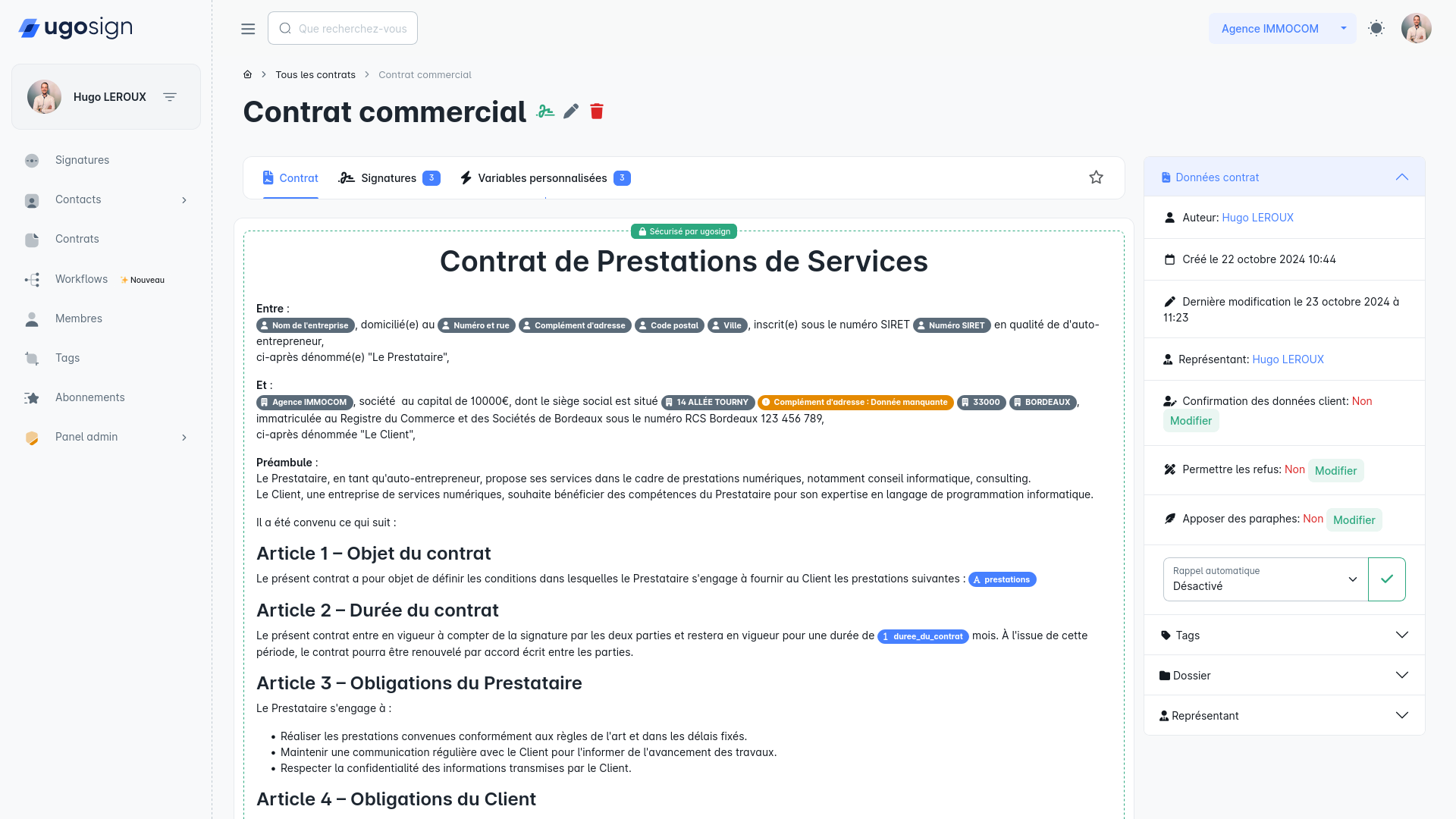Viewport: 1456px width, 819px height.
Task: Open the Tags section in the sidebar
Action: [67, 358]
